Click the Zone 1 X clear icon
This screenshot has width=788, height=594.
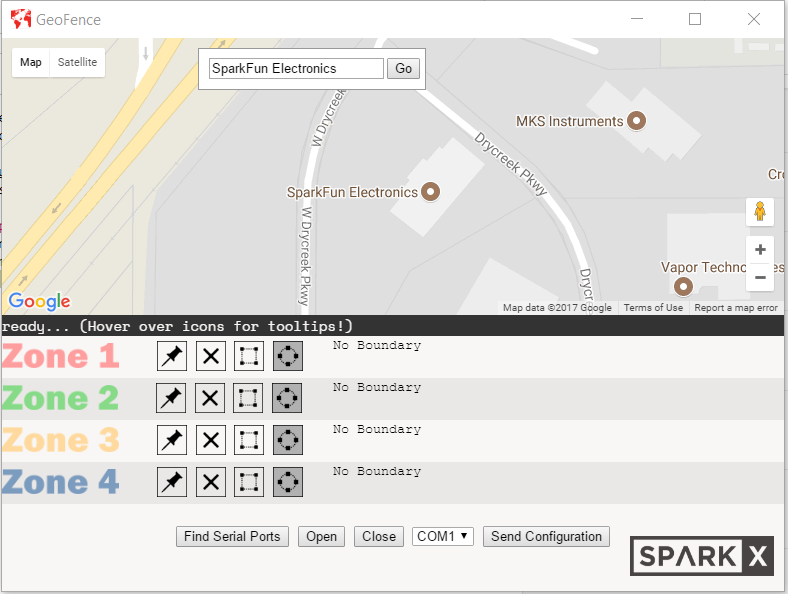(211, 356)
